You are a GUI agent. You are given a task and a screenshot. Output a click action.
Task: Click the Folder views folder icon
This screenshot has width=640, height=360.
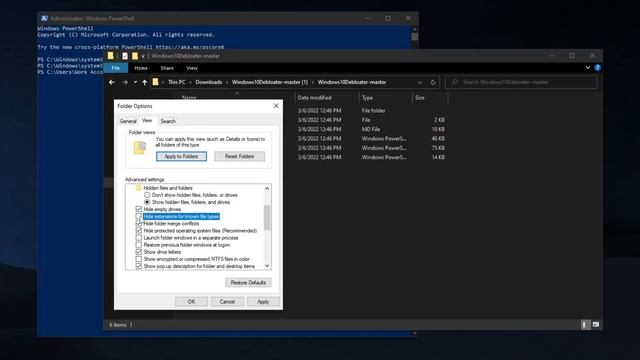[x=140, y=147]
